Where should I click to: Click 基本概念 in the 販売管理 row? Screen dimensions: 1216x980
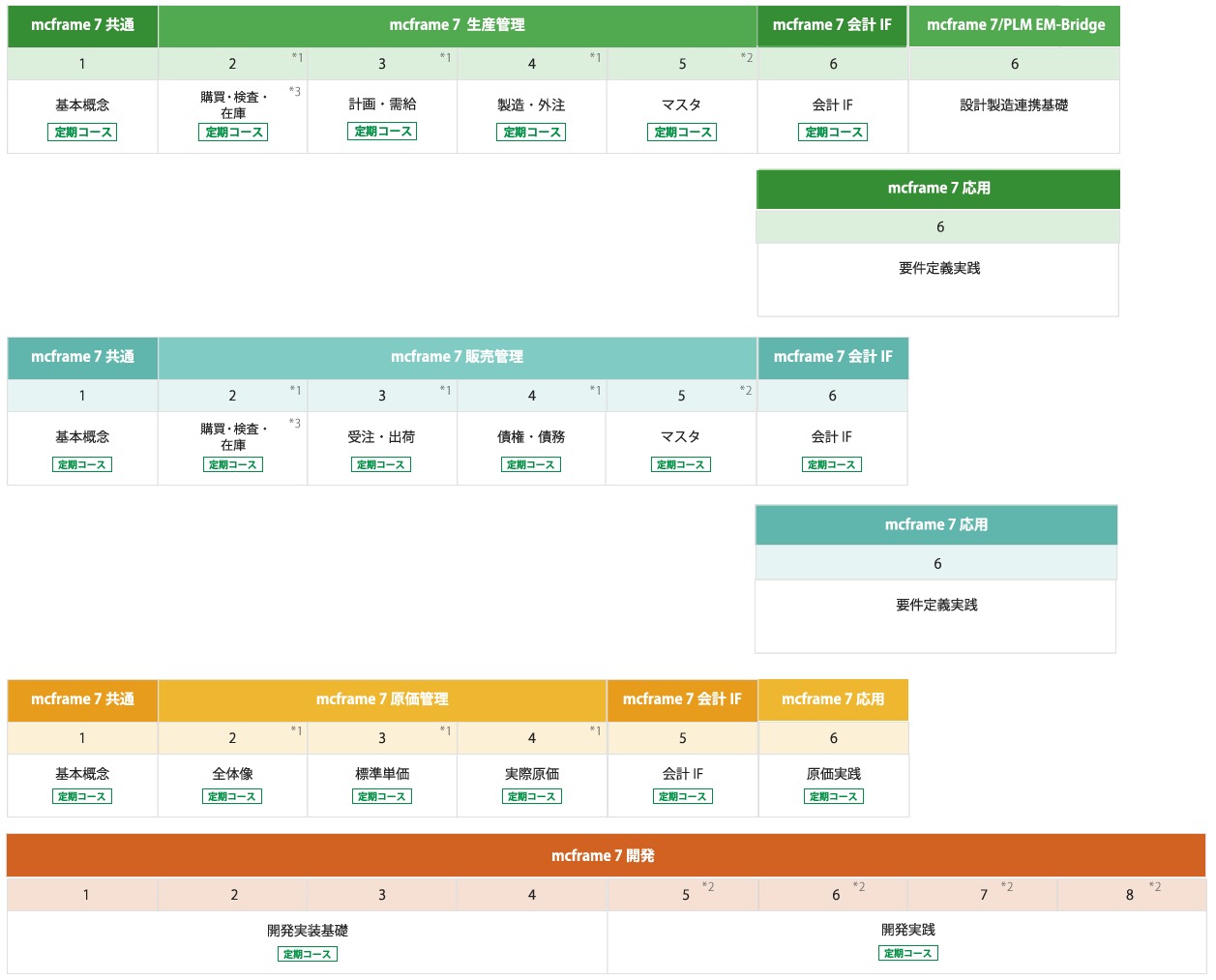82,437
